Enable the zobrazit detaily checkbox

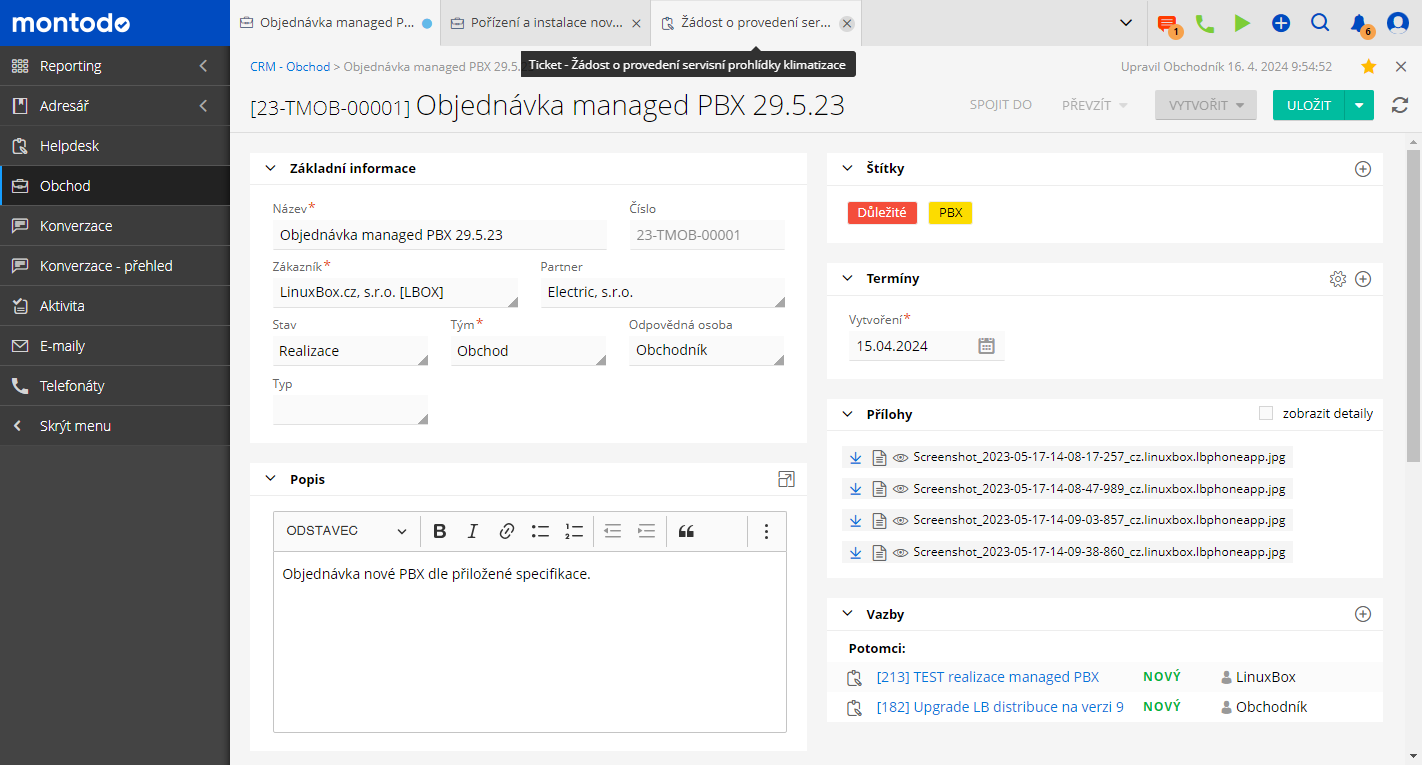point(1266,413)
